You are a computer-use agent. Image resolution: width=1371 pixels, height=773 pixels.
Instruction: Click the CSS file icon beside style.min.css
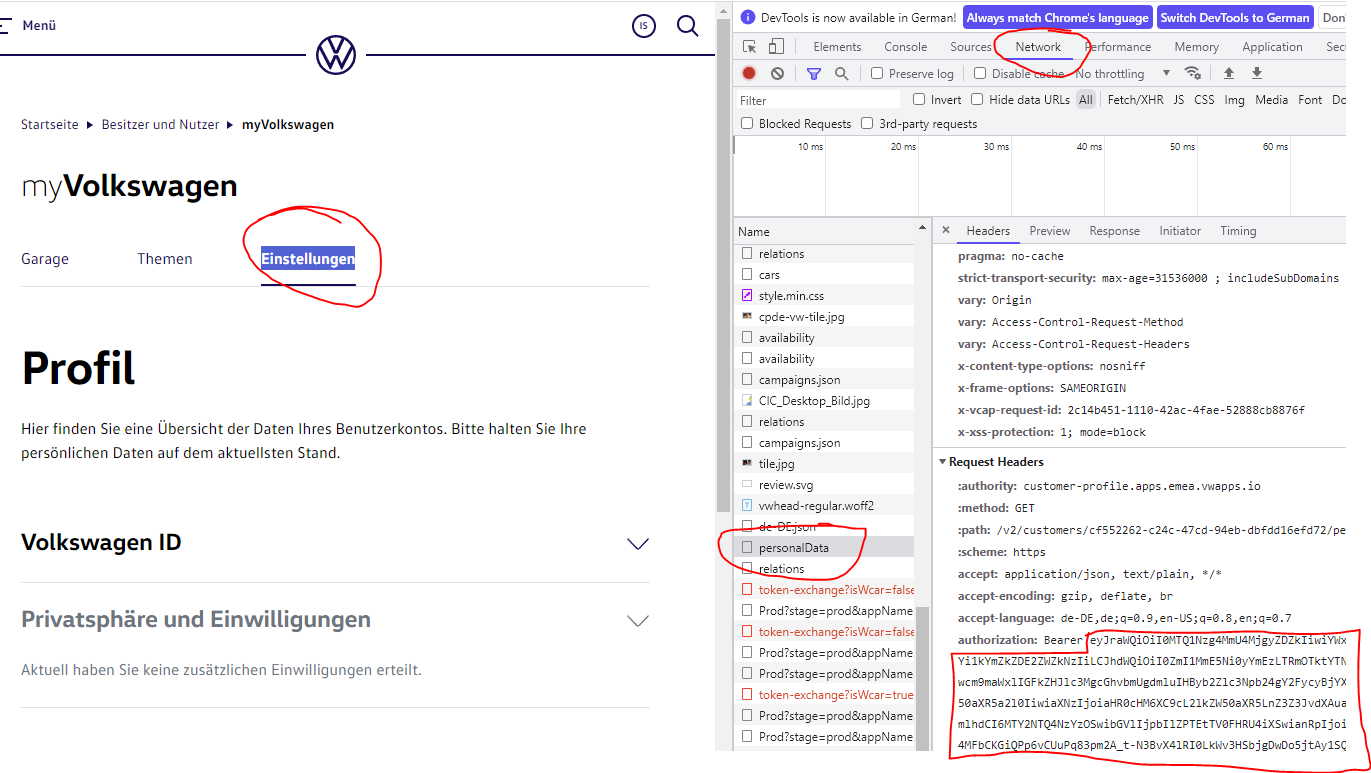(x=747, y=296)
